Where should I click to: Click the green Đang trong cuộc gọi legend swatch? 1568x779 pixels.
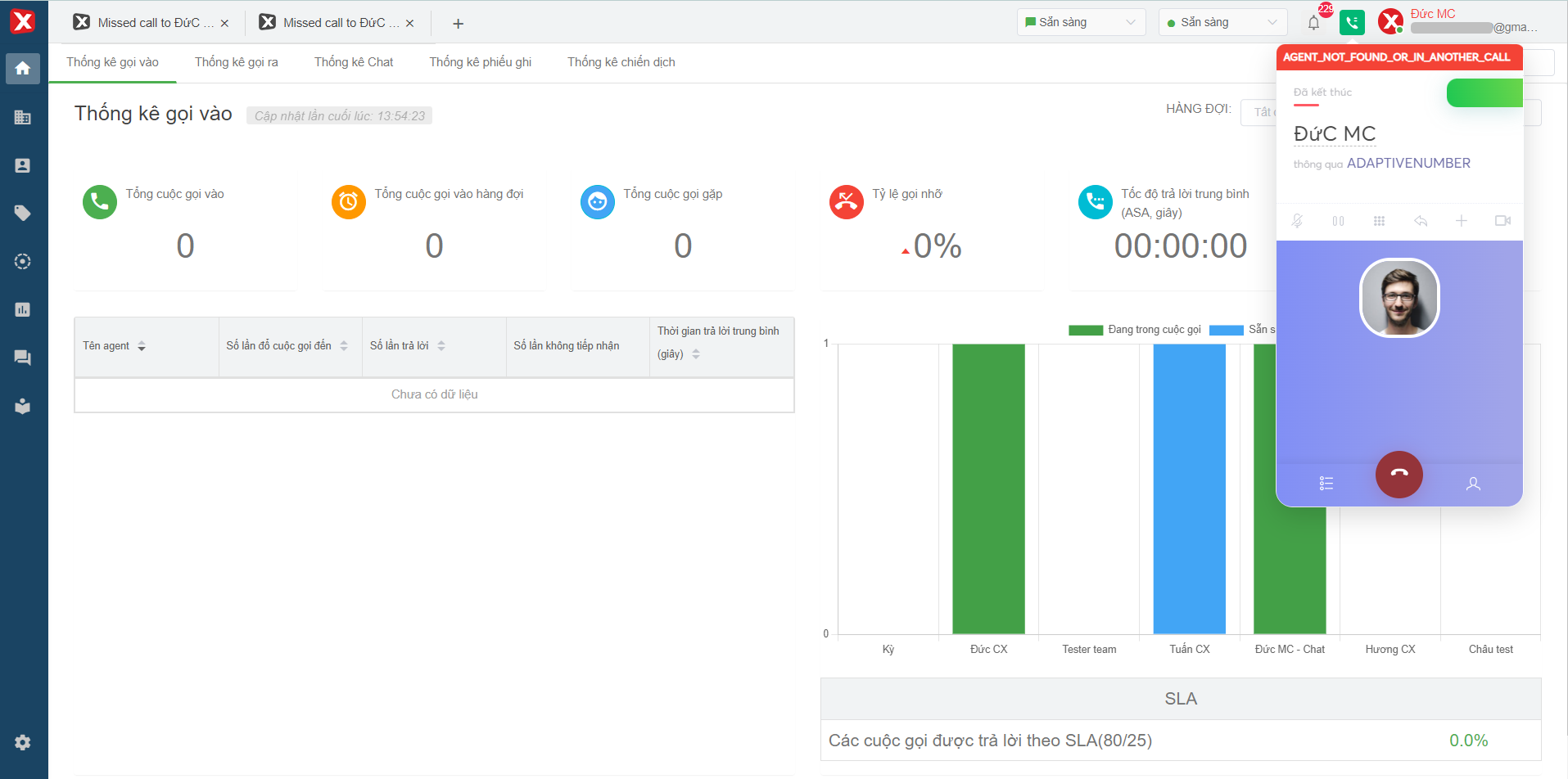[x=1085, y=330]
